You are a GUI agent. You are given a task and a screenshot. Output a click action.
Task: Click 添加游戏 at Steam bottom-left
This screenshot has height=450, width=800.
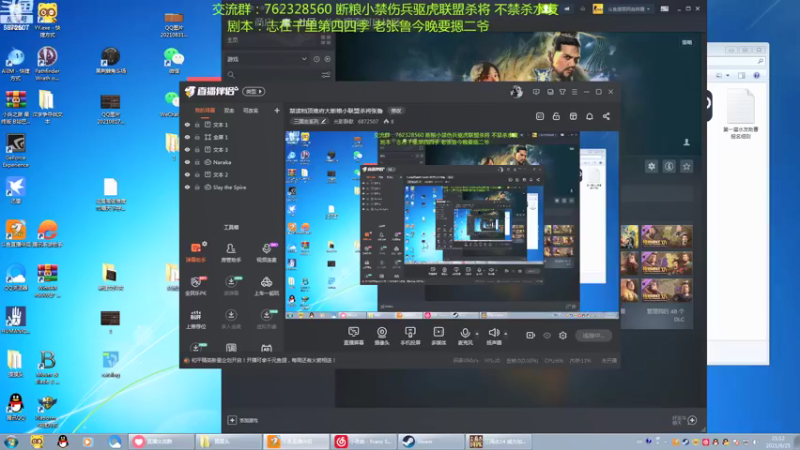click(x=243, y=420)
